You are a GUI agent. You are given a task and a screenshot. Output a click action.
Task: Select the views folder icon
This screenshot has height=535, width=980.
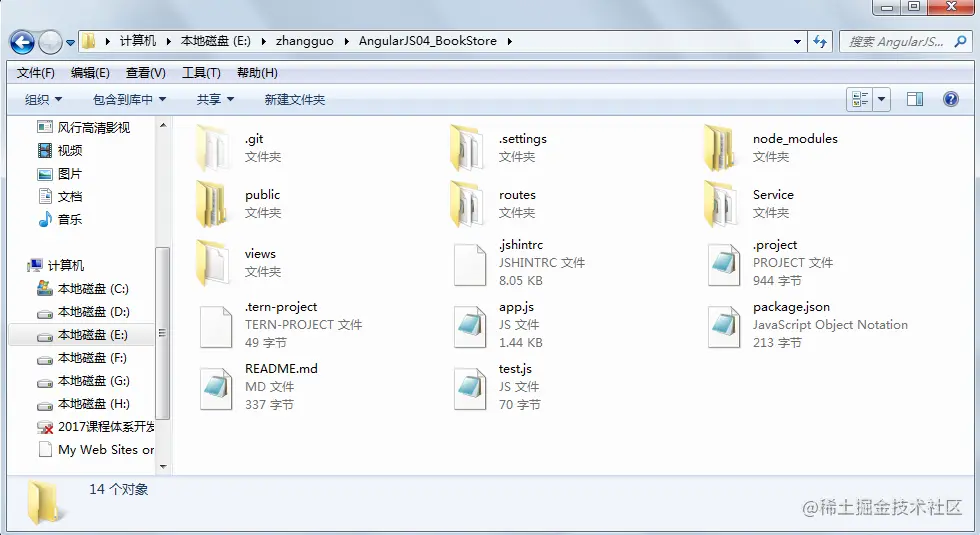pos(212,262)
